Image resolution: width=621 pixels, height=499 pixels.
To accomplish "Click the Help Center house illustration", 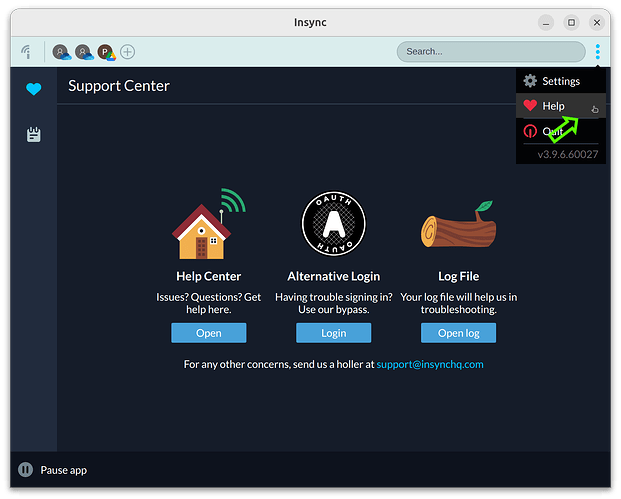I will pyautogui.click(x=209, y=224).
